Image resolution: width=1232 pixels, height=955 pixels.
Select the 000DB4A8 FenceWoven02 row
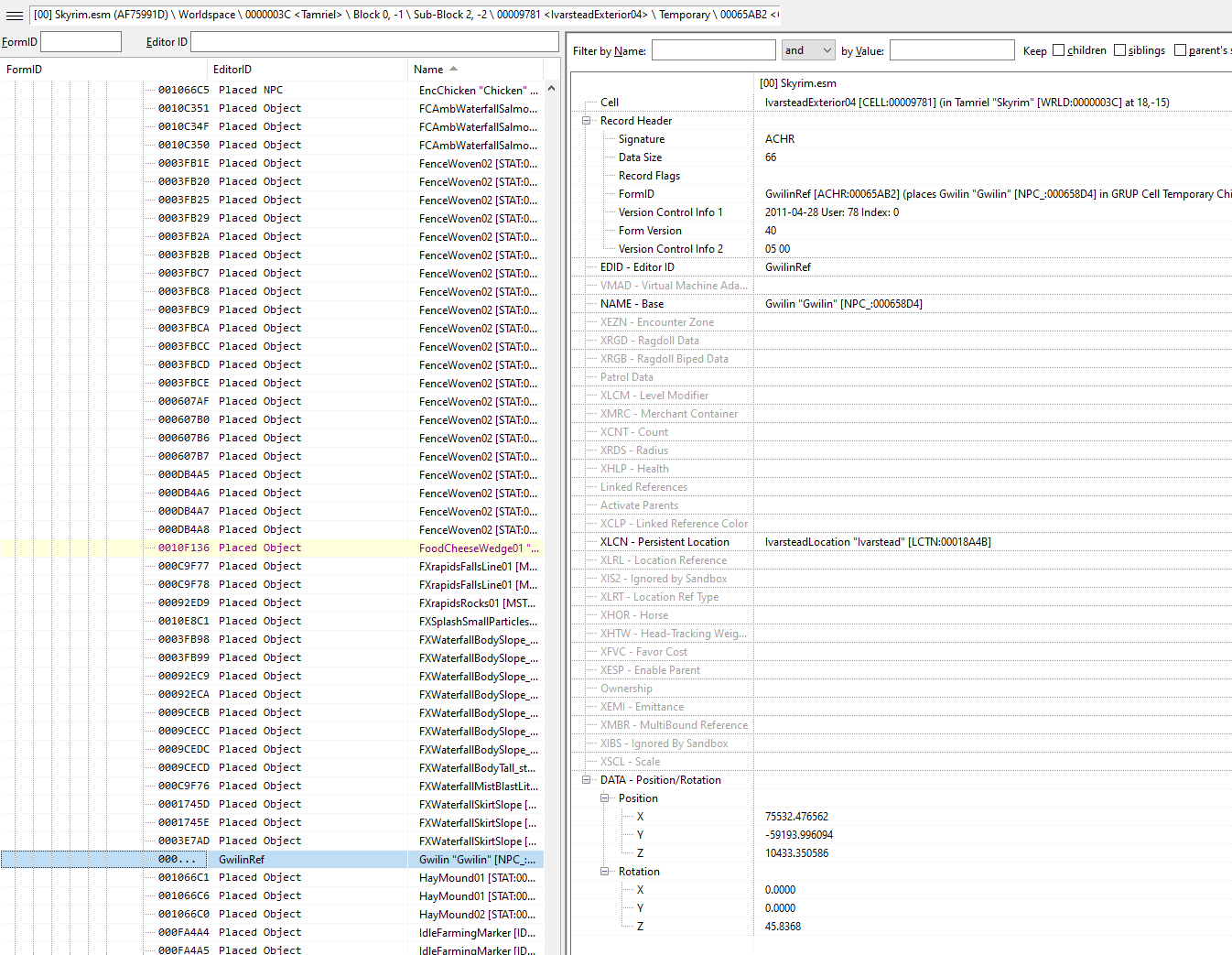272,529
